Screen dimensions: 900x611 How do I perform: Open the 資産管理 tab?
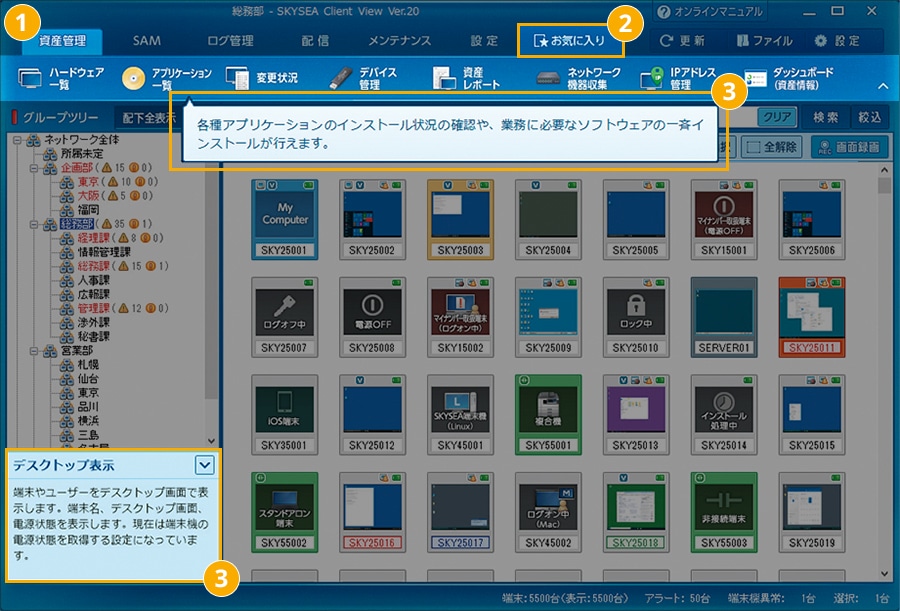tap(63, 41)
